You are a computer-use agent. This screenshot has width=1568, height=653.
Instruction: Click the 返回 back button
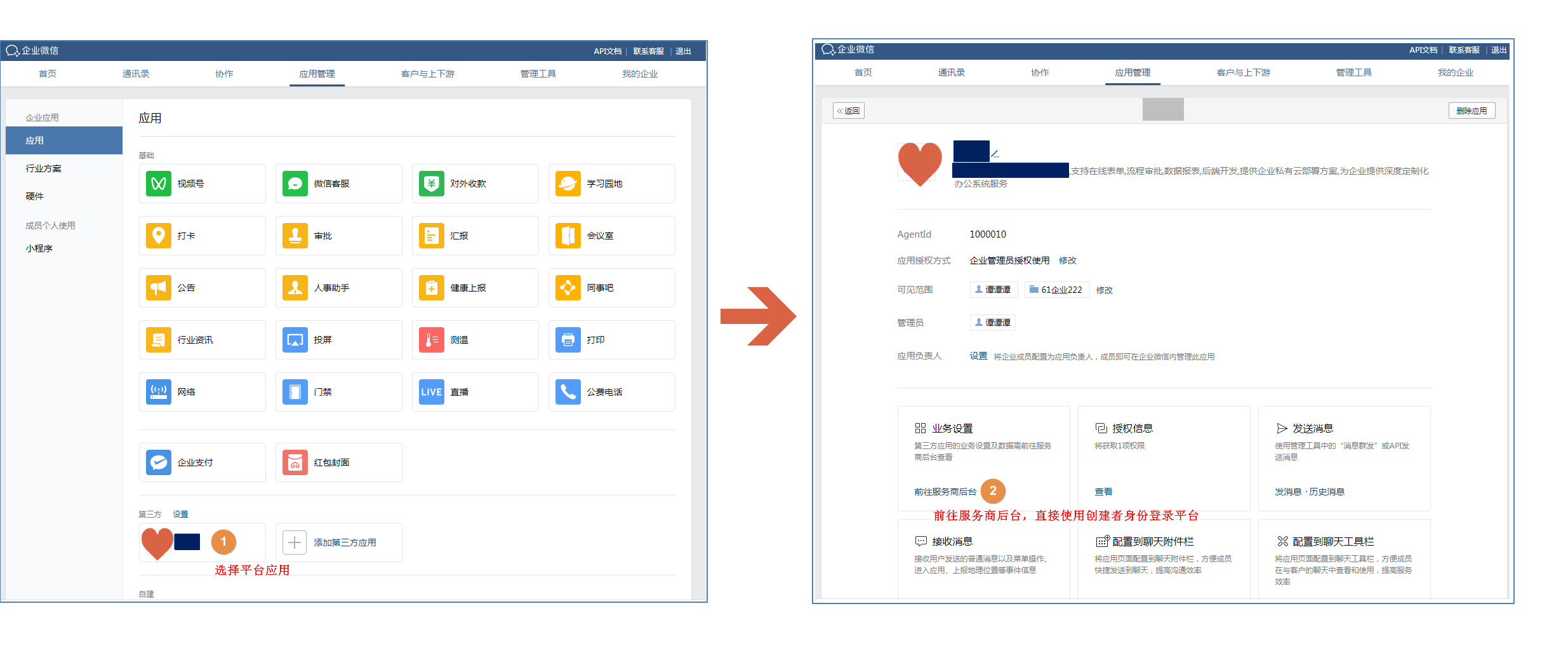pos(848,111)
